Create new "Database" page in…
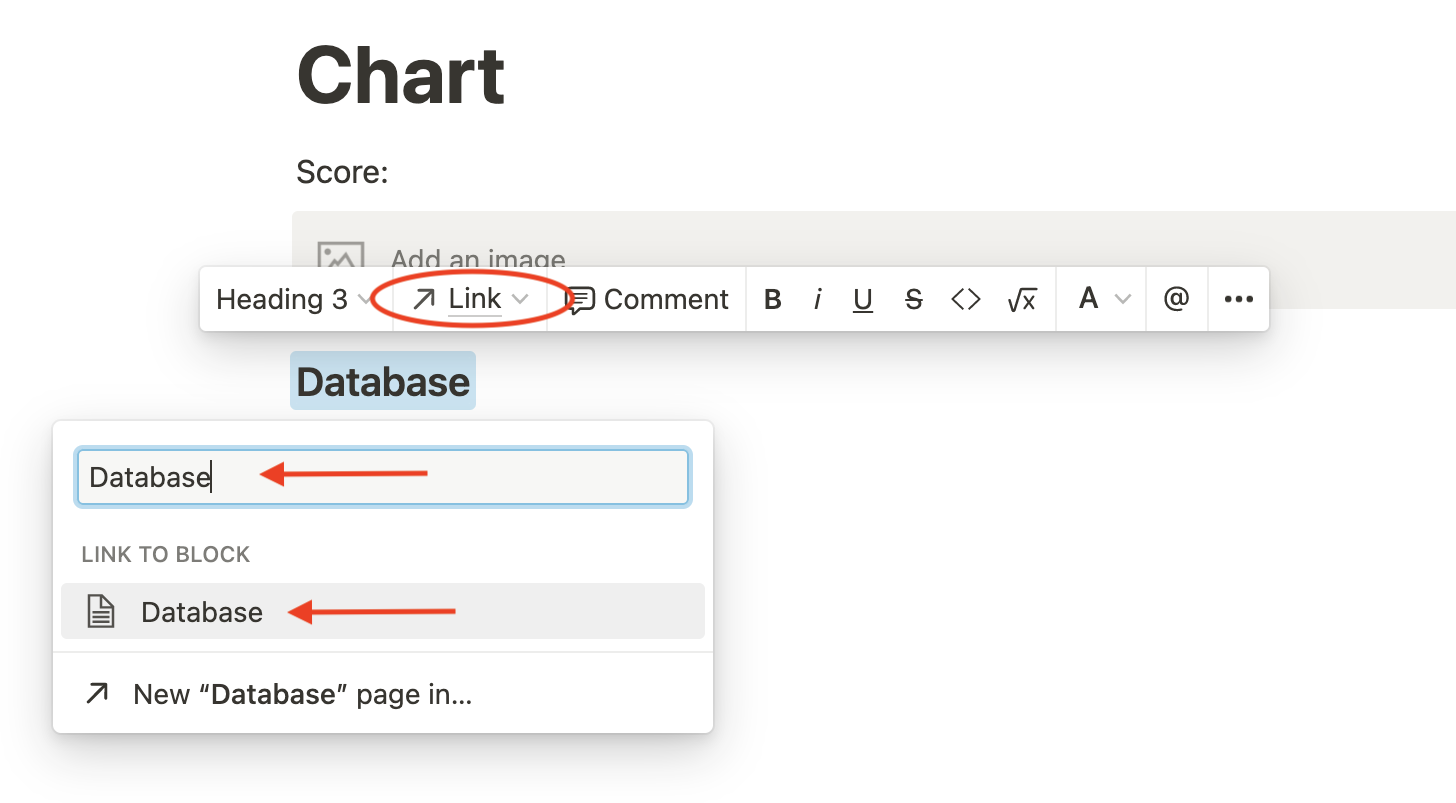The image size is (1456, 803). [x=383, y=694]
